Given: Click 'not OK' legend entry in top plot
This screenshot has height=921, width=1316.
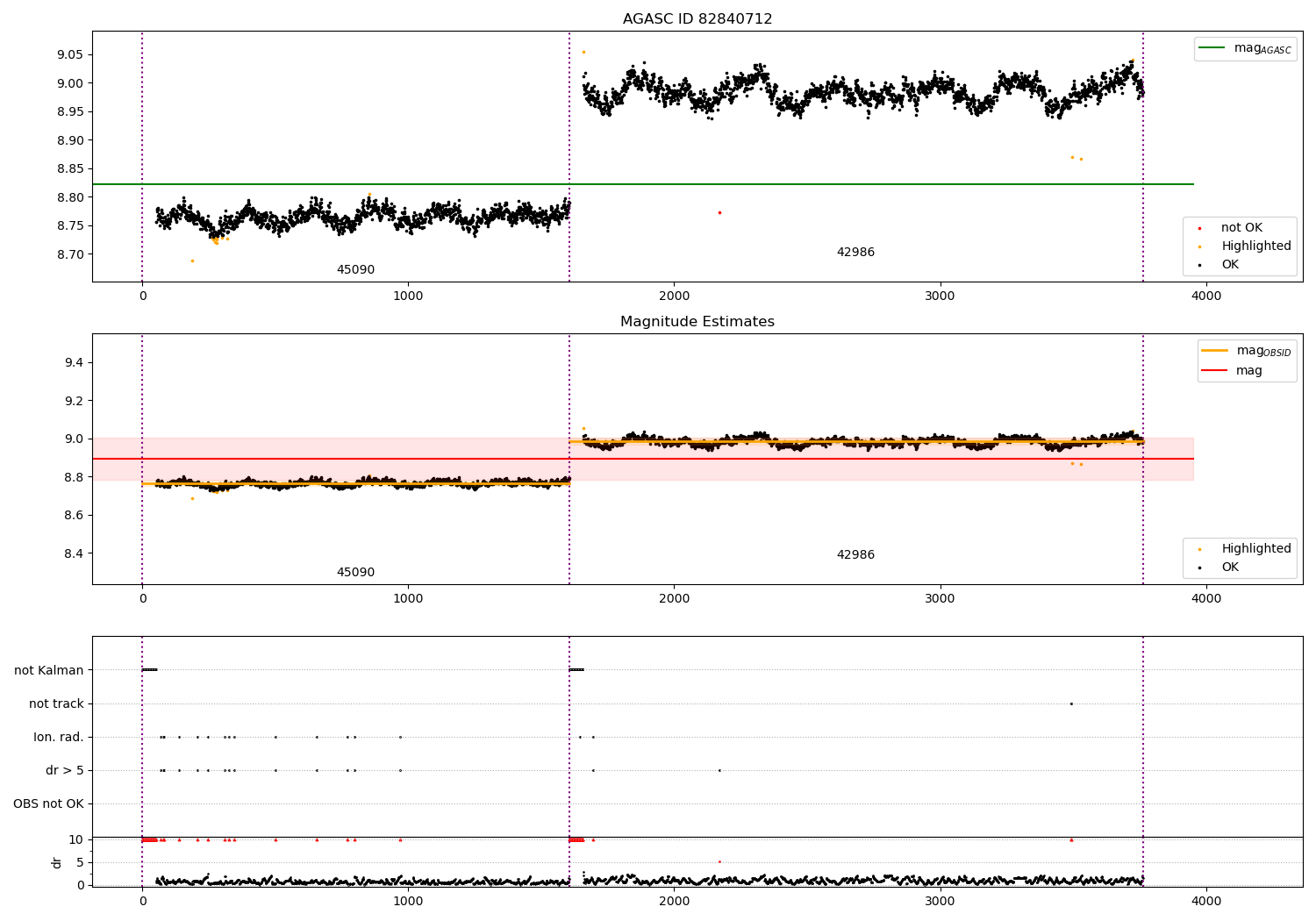Looking at the screenshot, I should [1241, 228].
